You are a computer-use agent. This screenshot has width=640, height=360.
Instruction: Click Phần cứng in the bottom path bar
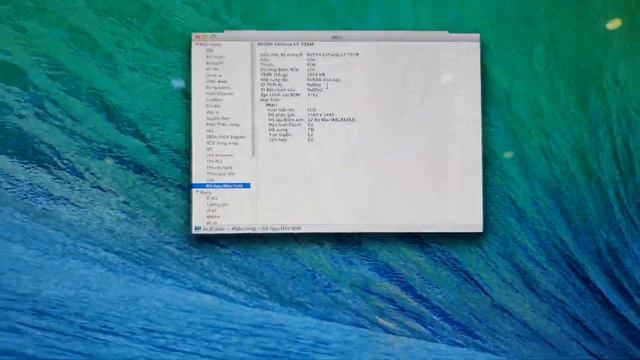(x=244, y=229)
